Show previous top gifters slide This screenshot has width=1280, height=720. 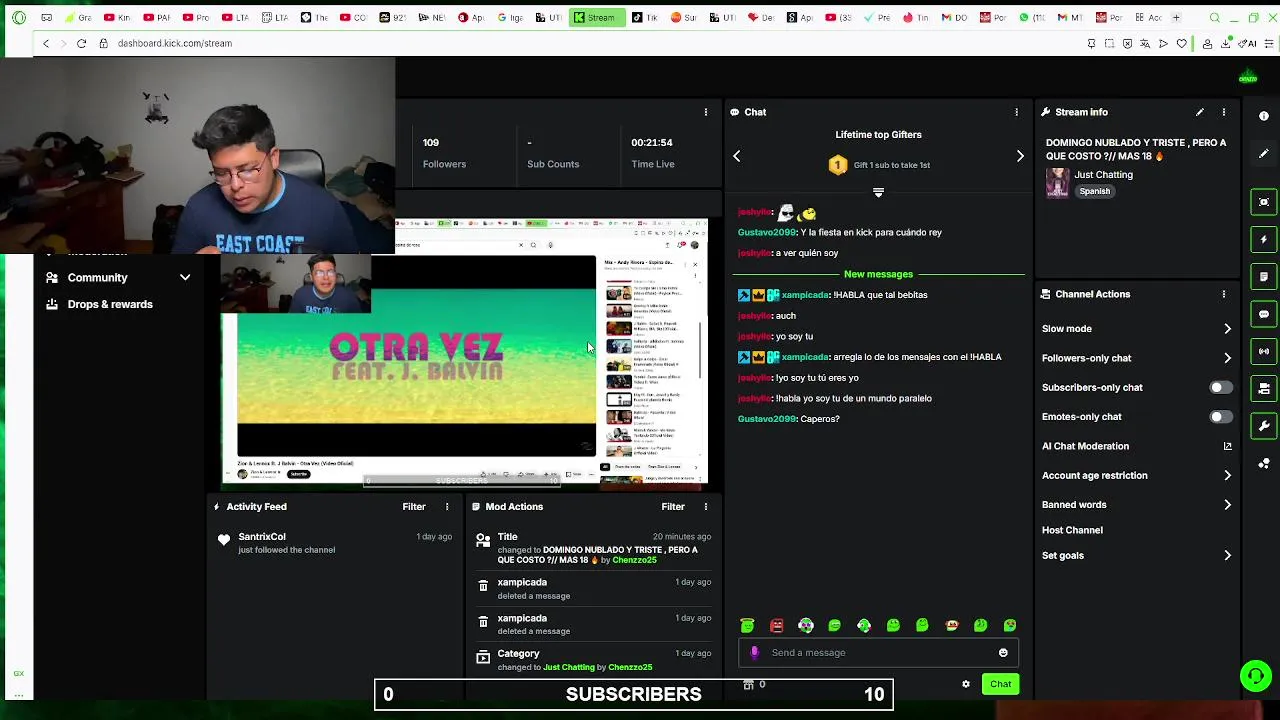737,156
